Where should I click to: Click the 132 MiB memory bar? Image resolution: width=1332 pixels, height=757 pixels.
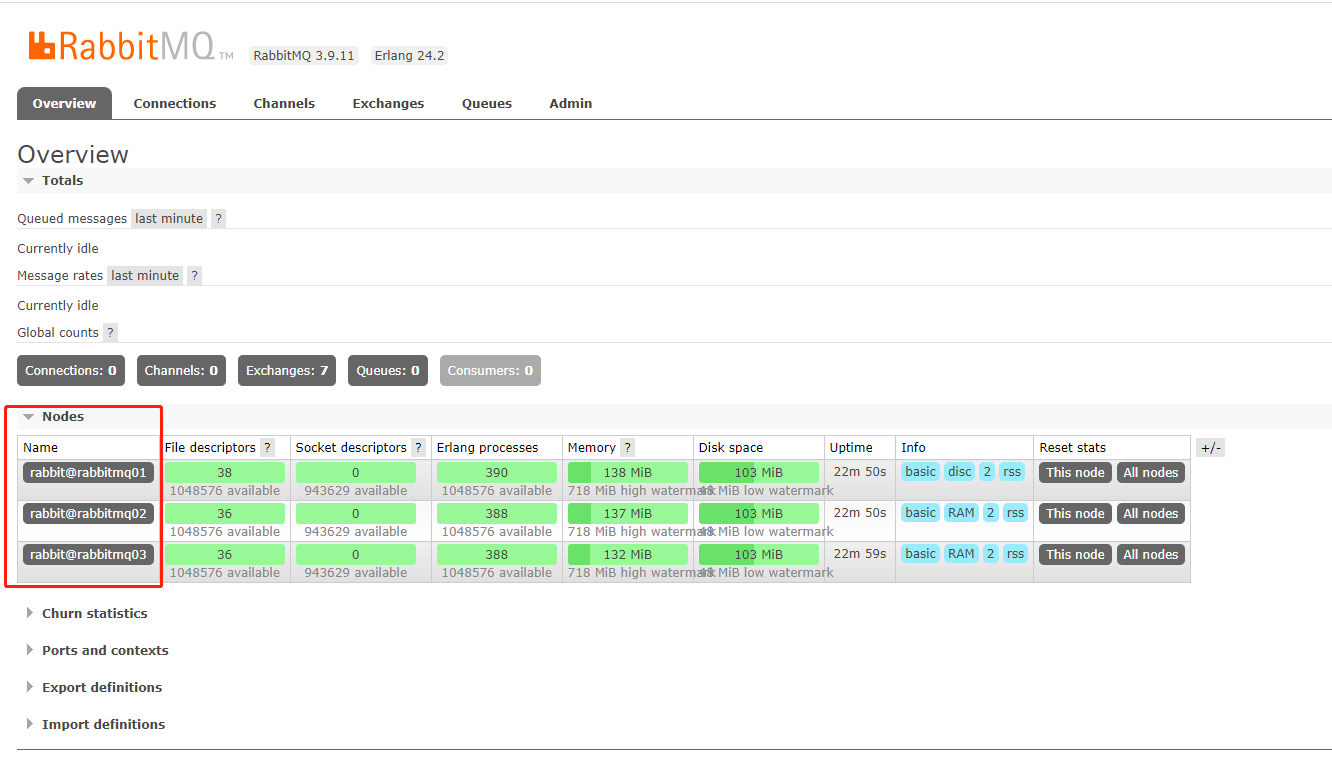[x=628, y=555]
